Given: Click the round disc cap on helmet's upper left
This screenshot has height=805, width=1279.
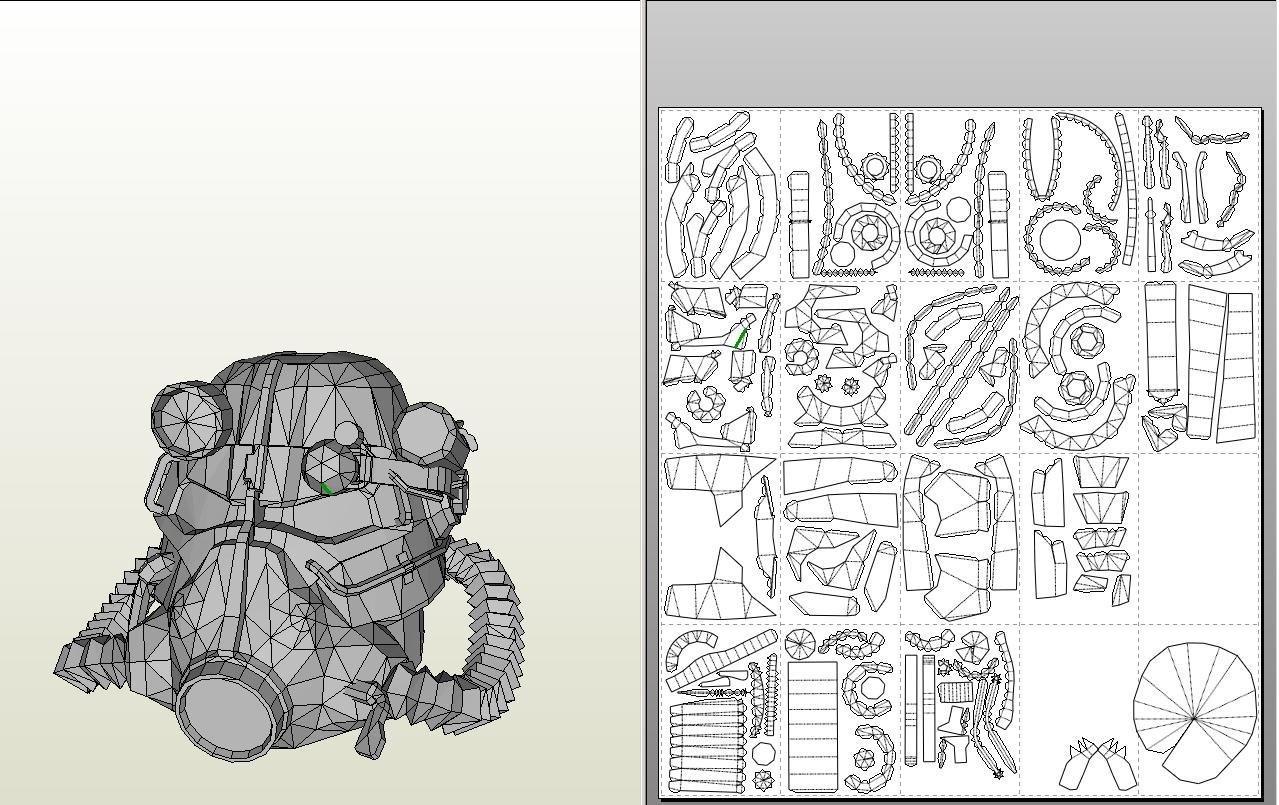Looking at the screenshot, I should pyautogui.click(x=188, y=420).
